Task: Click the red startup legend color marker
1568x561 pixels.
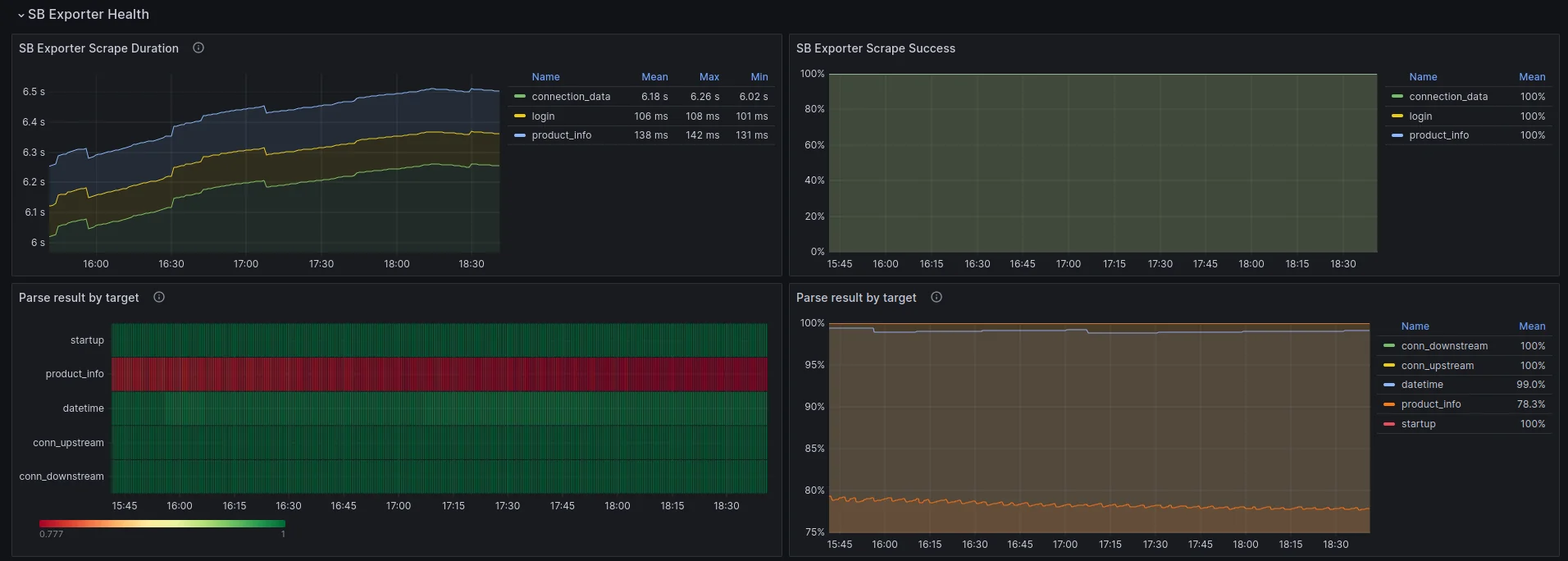Action: click(x=1389, y=424)
